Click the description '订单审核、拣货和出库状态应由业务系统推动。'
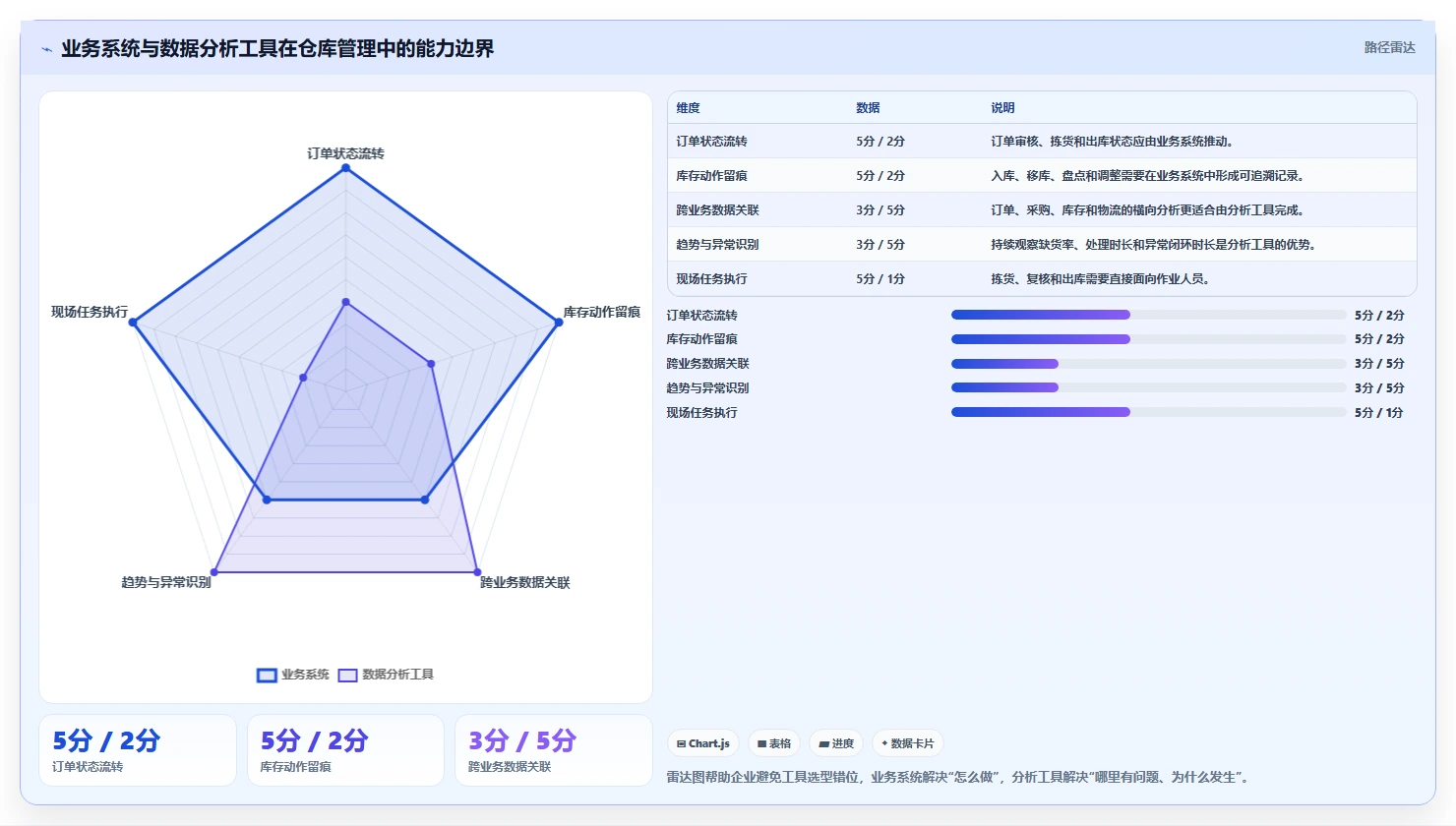The width and height of the screenshot is (1456, 826). pos(1113,142)
